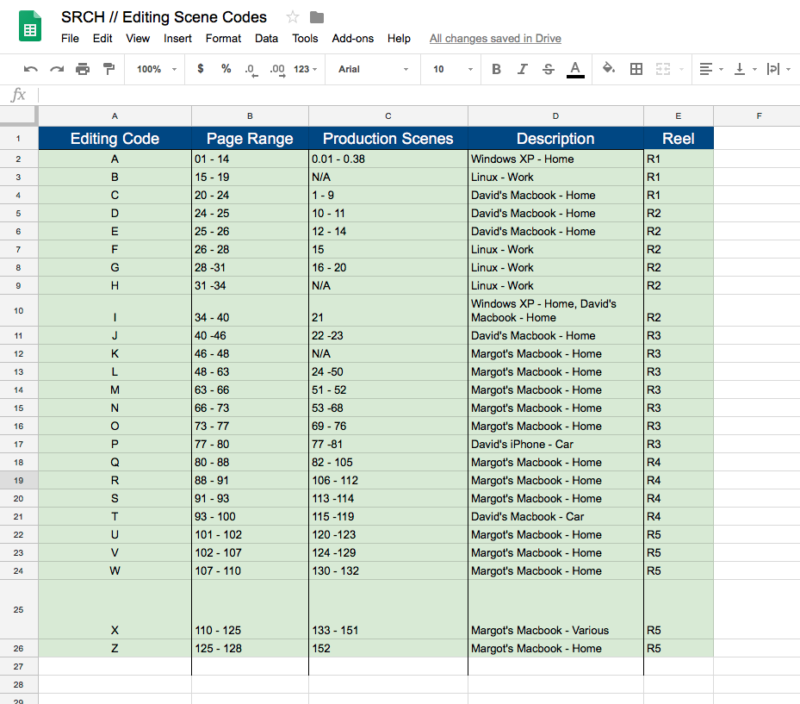Click the vertical align icon

coord(739,69)
